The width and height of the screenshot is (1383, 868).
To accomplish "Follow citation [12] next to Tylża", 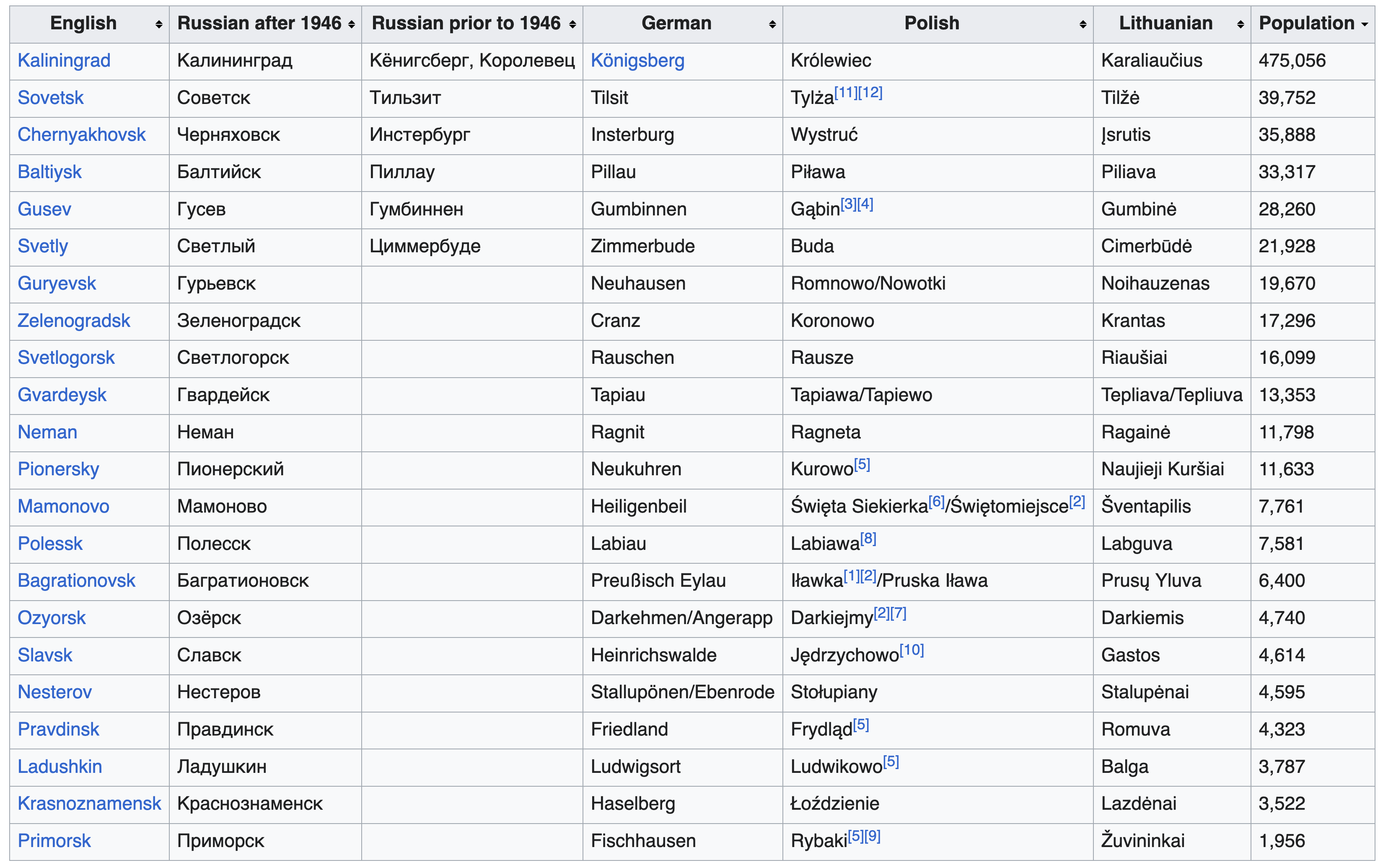I will click(870, 93).
